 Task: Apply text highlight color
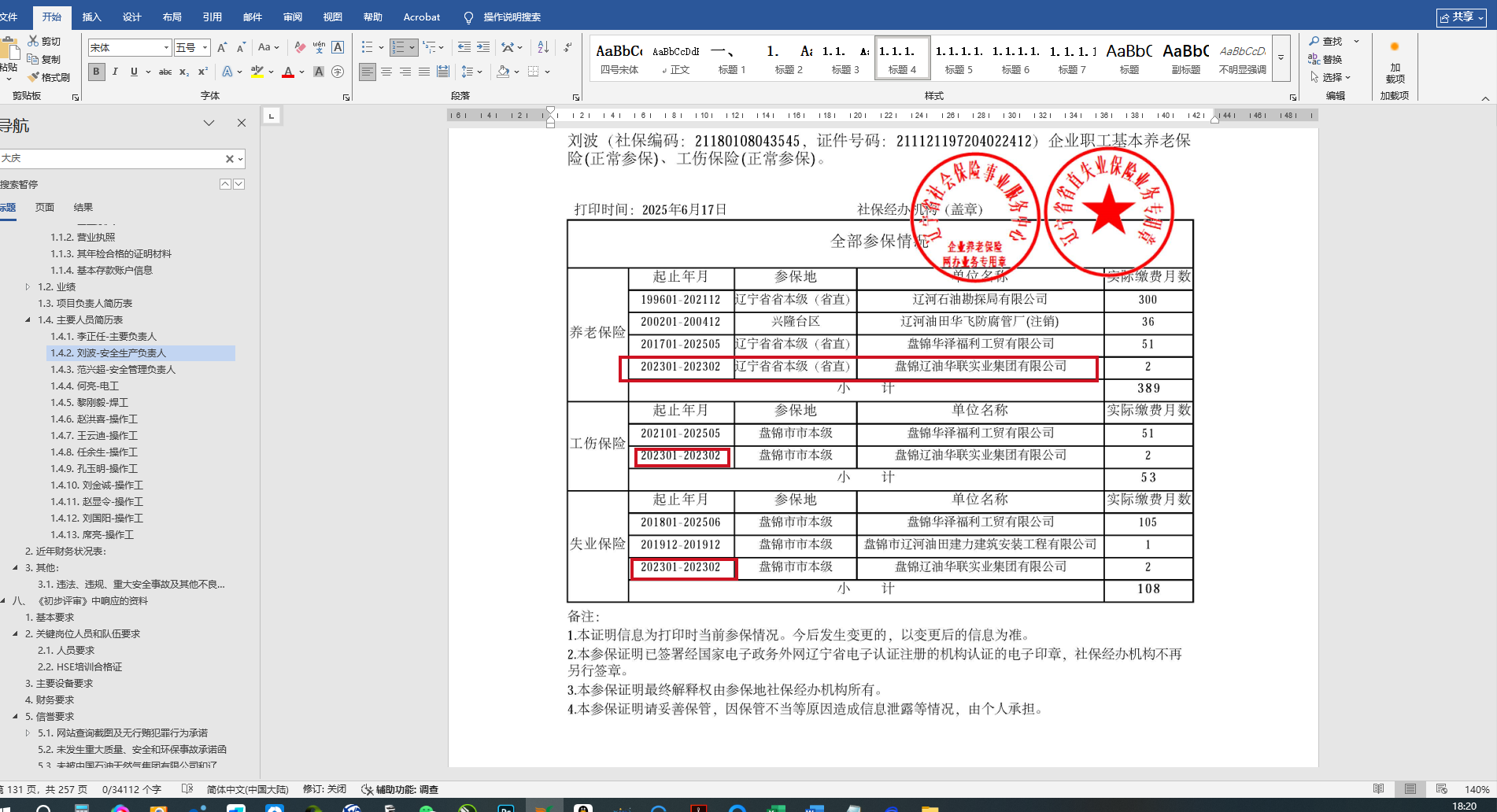pos(257,72)
